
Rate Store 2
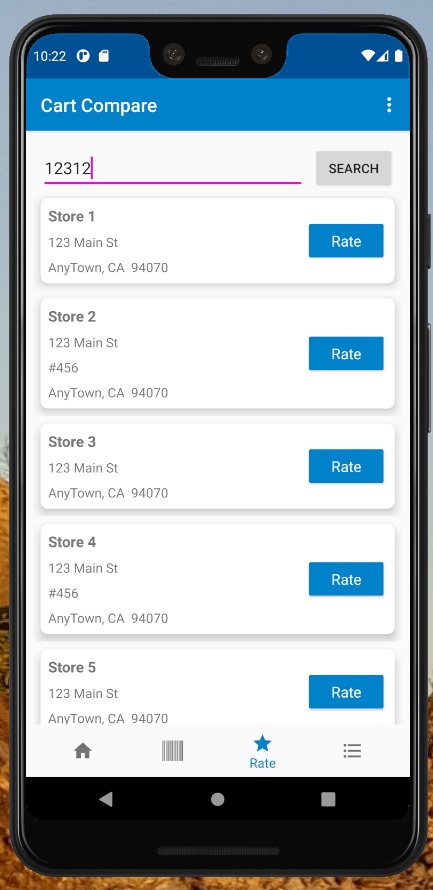(346, 354)
